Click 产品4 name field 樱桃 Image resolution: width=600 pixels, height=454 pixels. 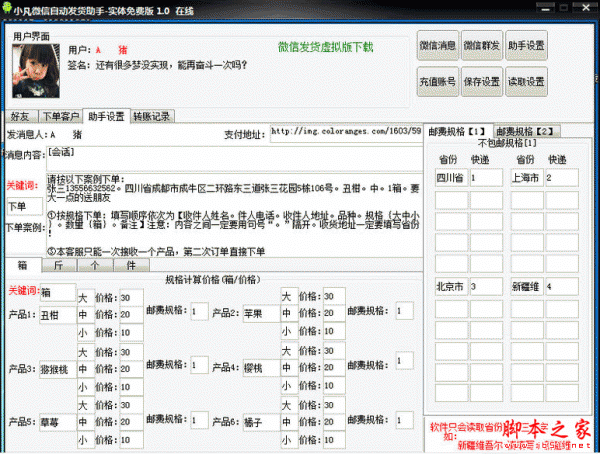coord(261,368)
